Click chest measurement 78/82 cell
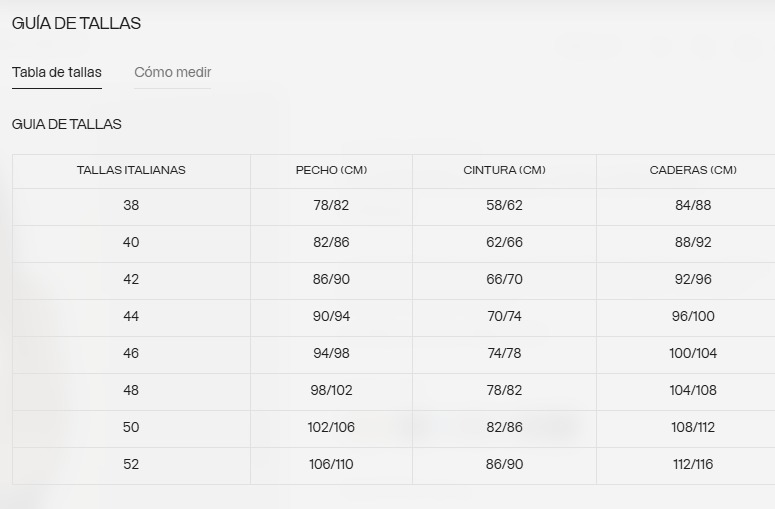 331,205
